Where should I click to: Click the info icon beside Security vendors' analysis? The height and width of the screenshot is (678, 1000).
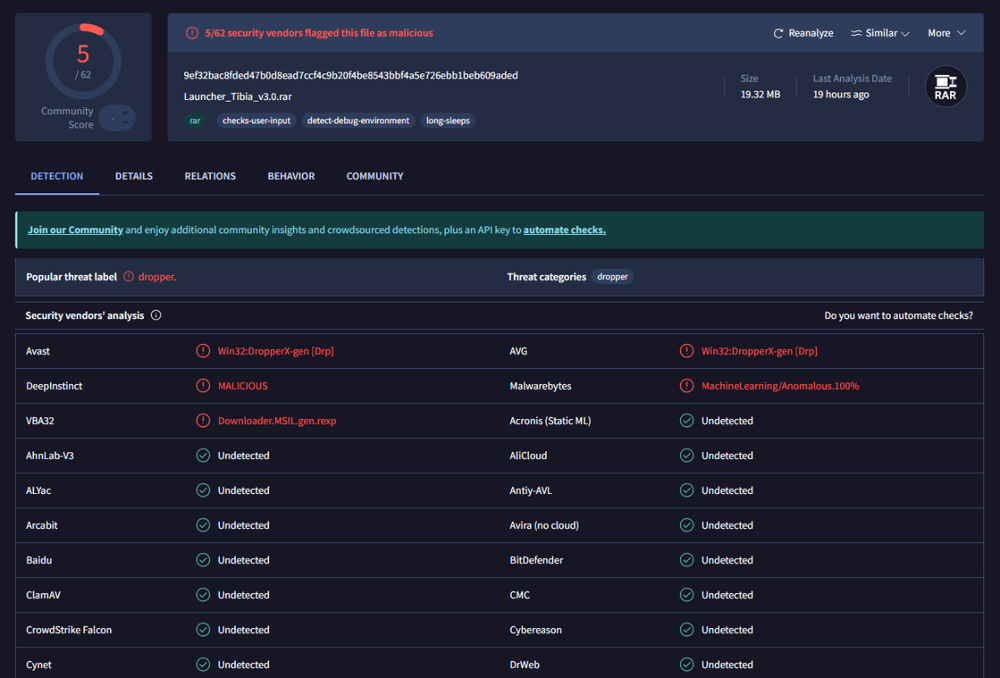[x=156, y=316]
